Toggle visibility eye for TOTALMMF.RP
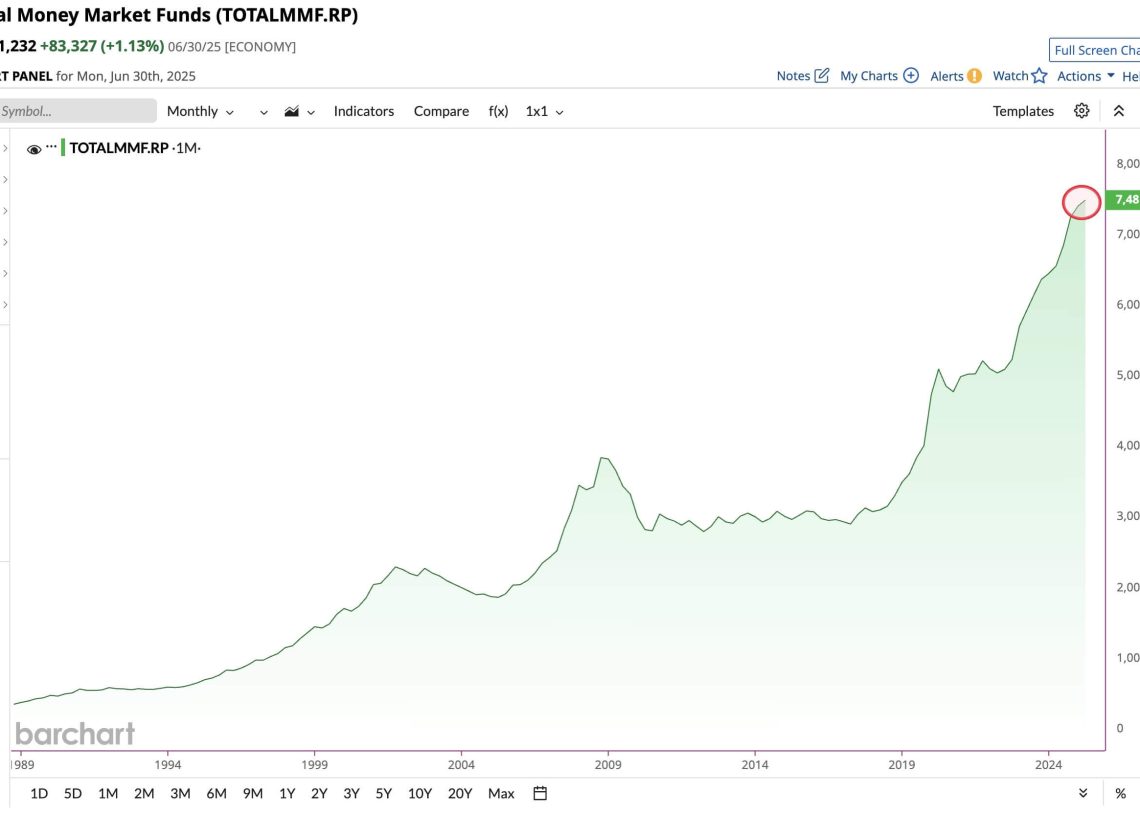 (34, 149)
